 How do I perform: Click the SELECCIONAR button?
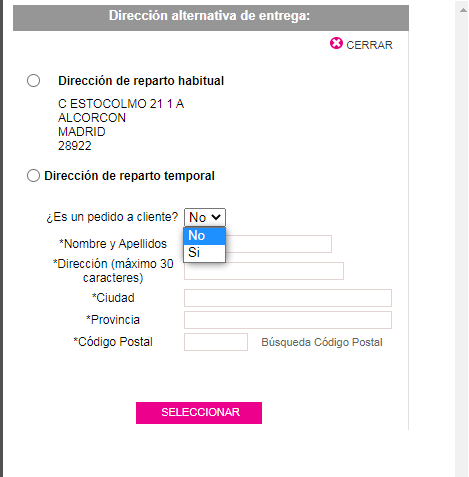(199, 413)
